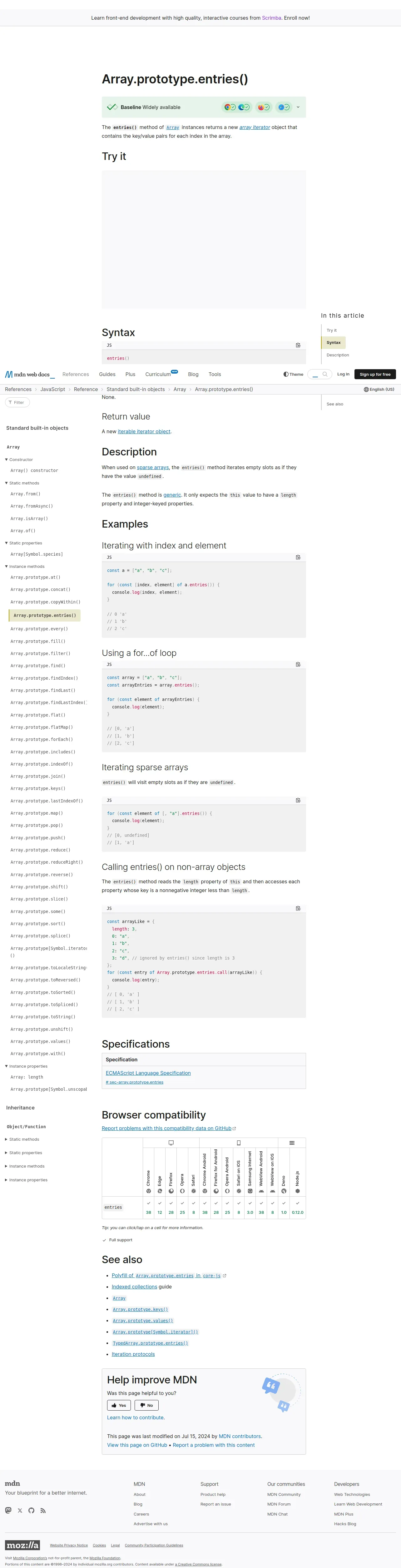Jump to 'Try it' in article outline
The height and width of the screenshot is (1568, 401).
tap(332, 330)
